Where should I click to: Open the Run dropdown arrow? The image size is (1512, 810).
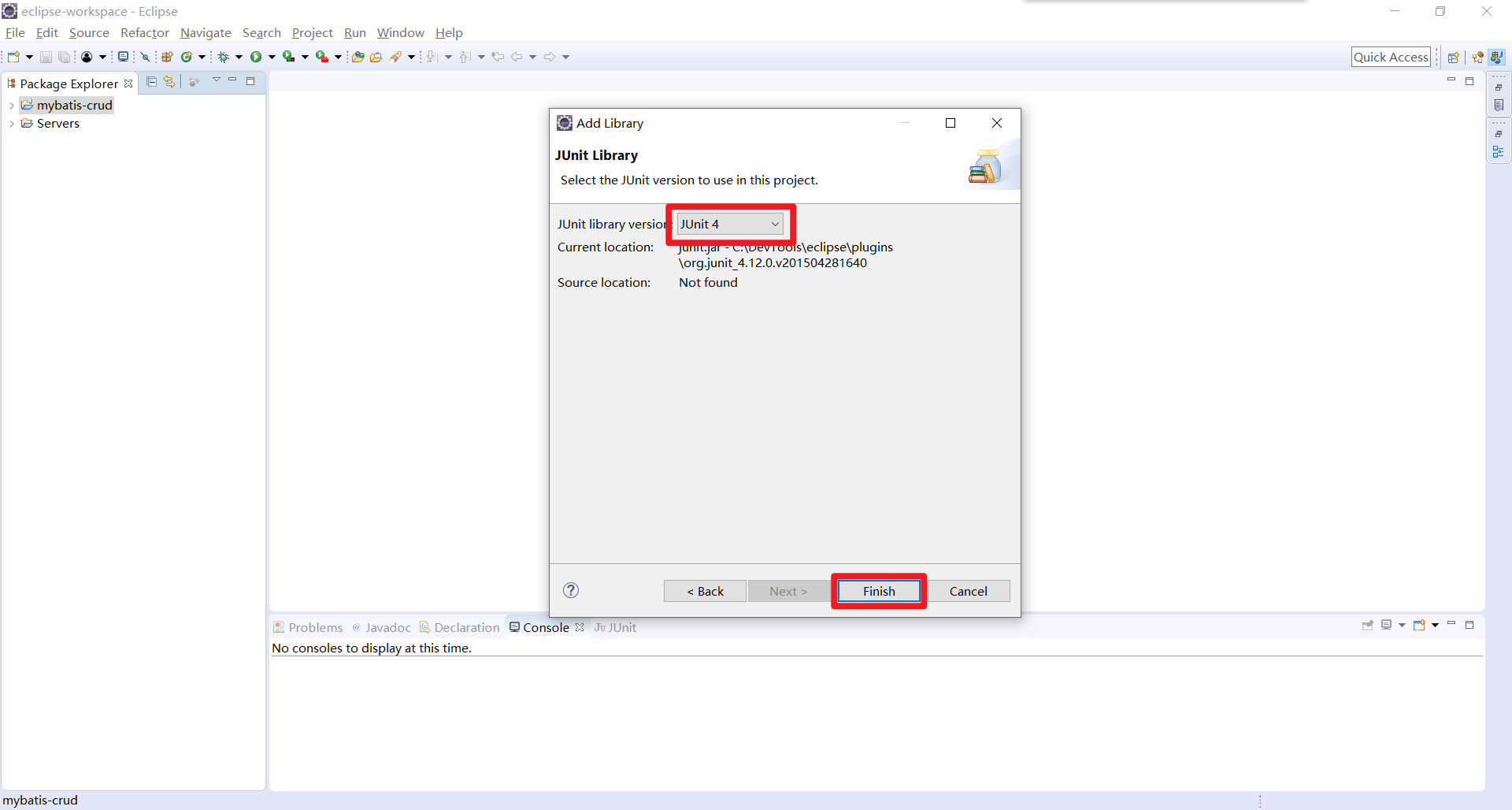pyautogui.click(x=272, y=57)
